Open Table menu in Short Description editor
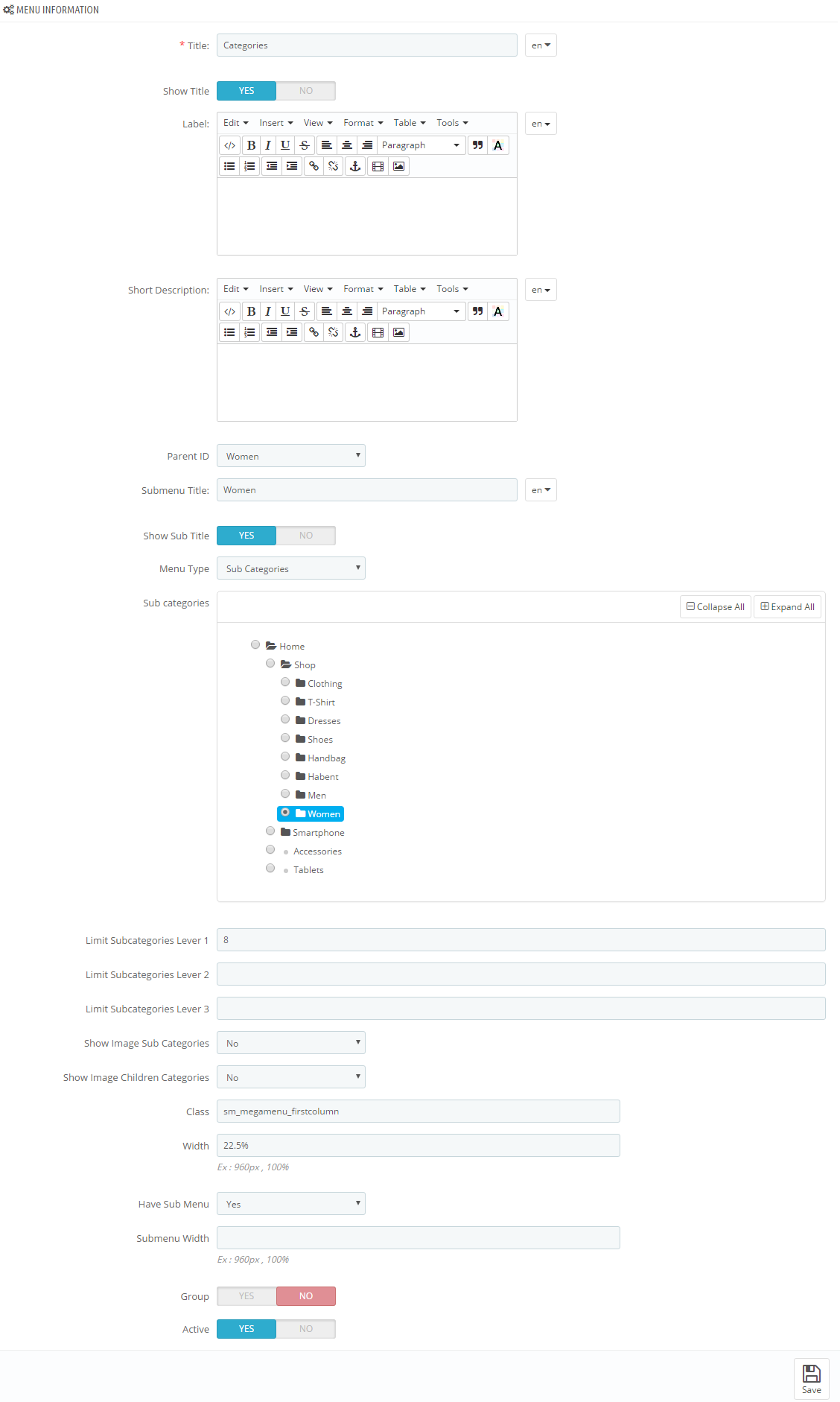840x1402 pixels. tap(410, 289)
